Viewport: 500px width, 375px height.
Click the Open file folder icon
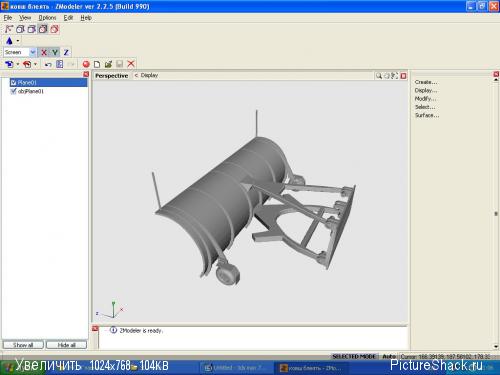coord(108,64)
